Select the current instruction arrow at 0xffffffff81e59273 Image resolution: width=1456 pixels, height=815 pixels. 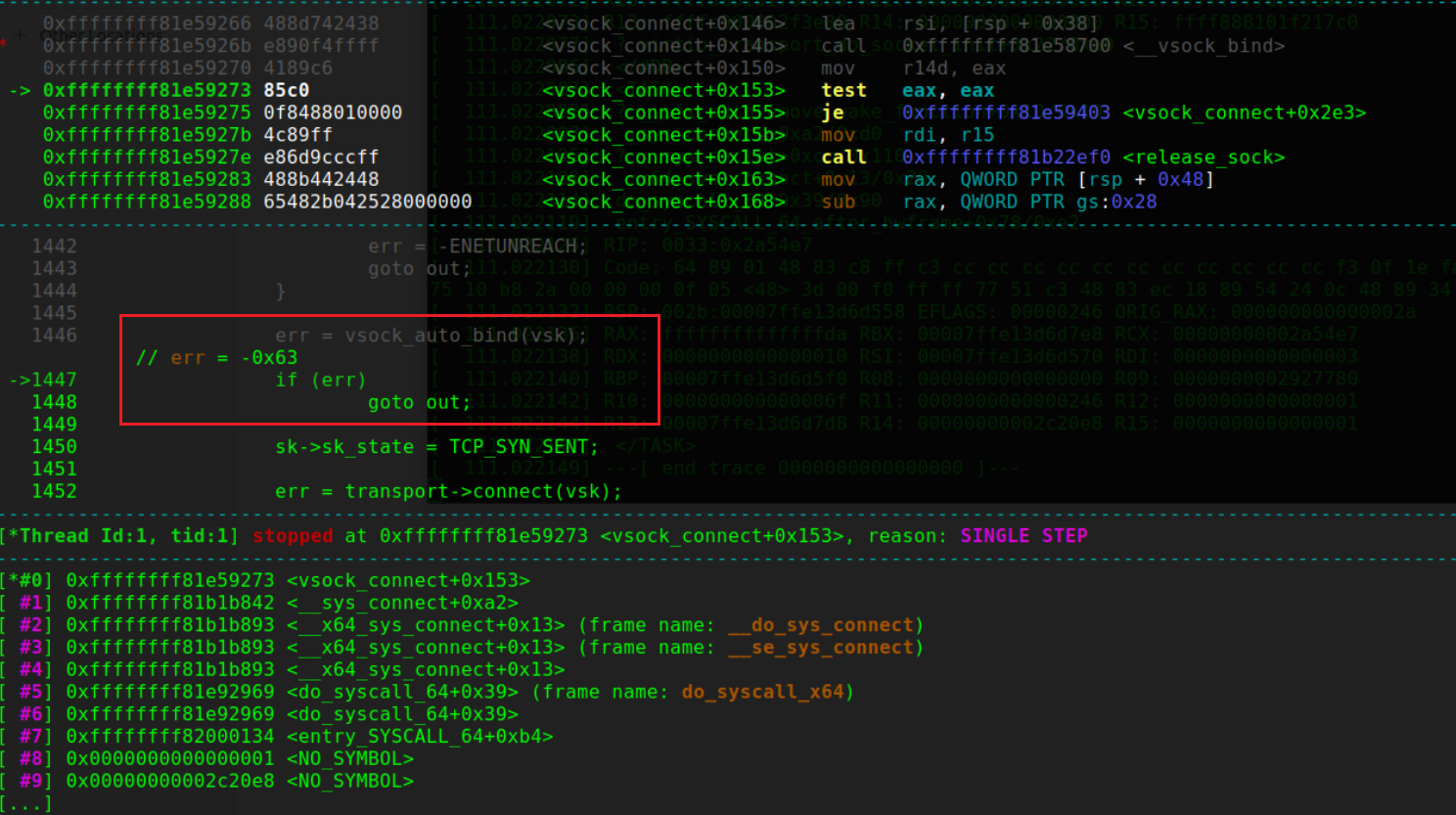(x=20, y=89)
